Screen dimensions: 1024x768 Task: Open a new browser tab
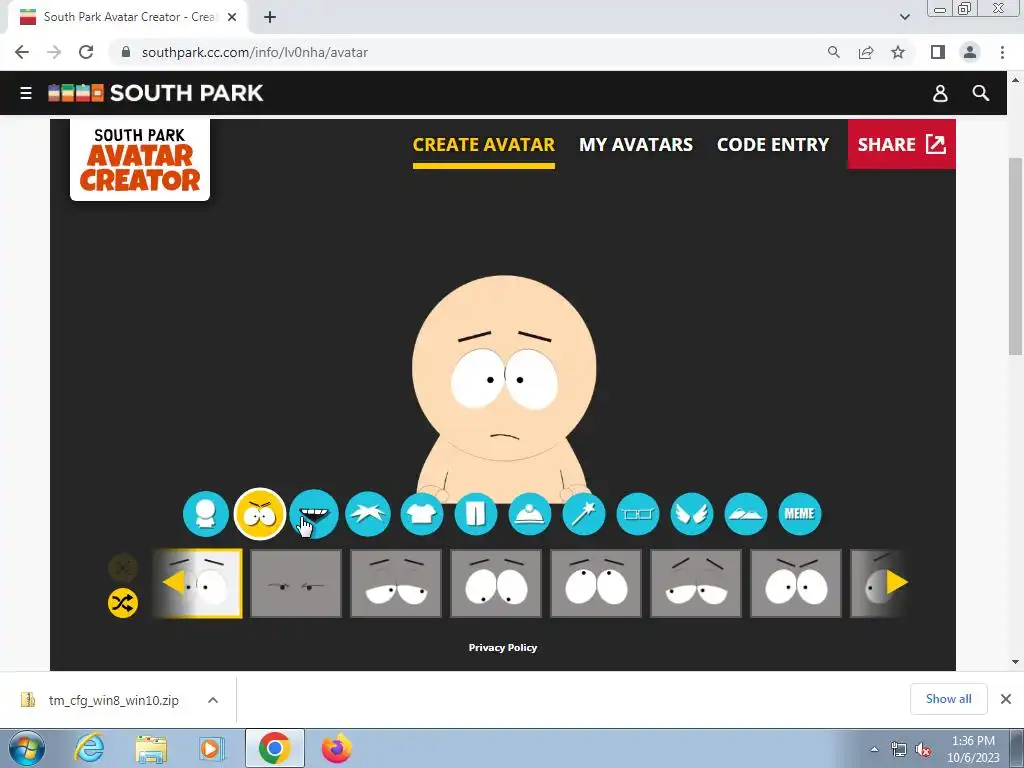(270, 18)
